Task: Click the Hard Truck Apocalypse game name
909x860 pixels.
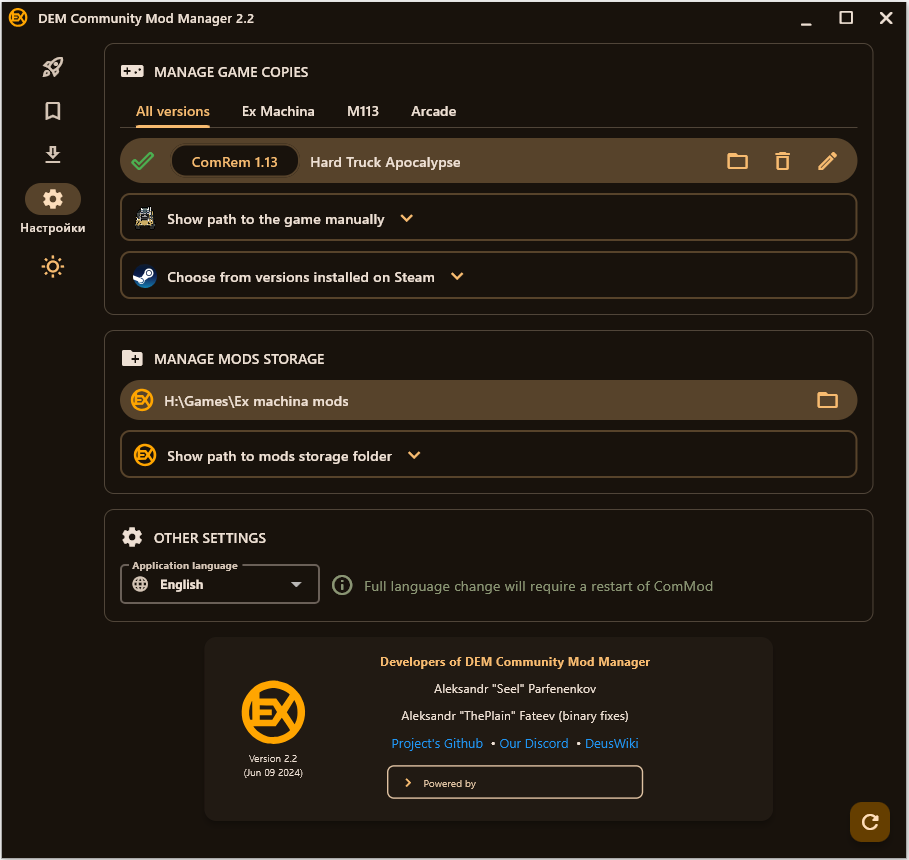Action: 386,162
